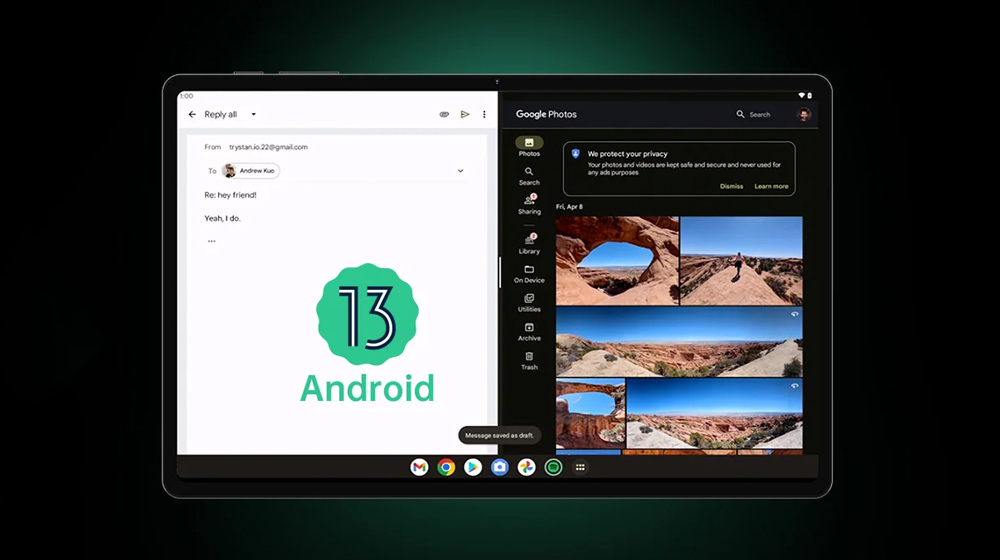Open Gmail's three-dot overflow menu

click(484, 114)
